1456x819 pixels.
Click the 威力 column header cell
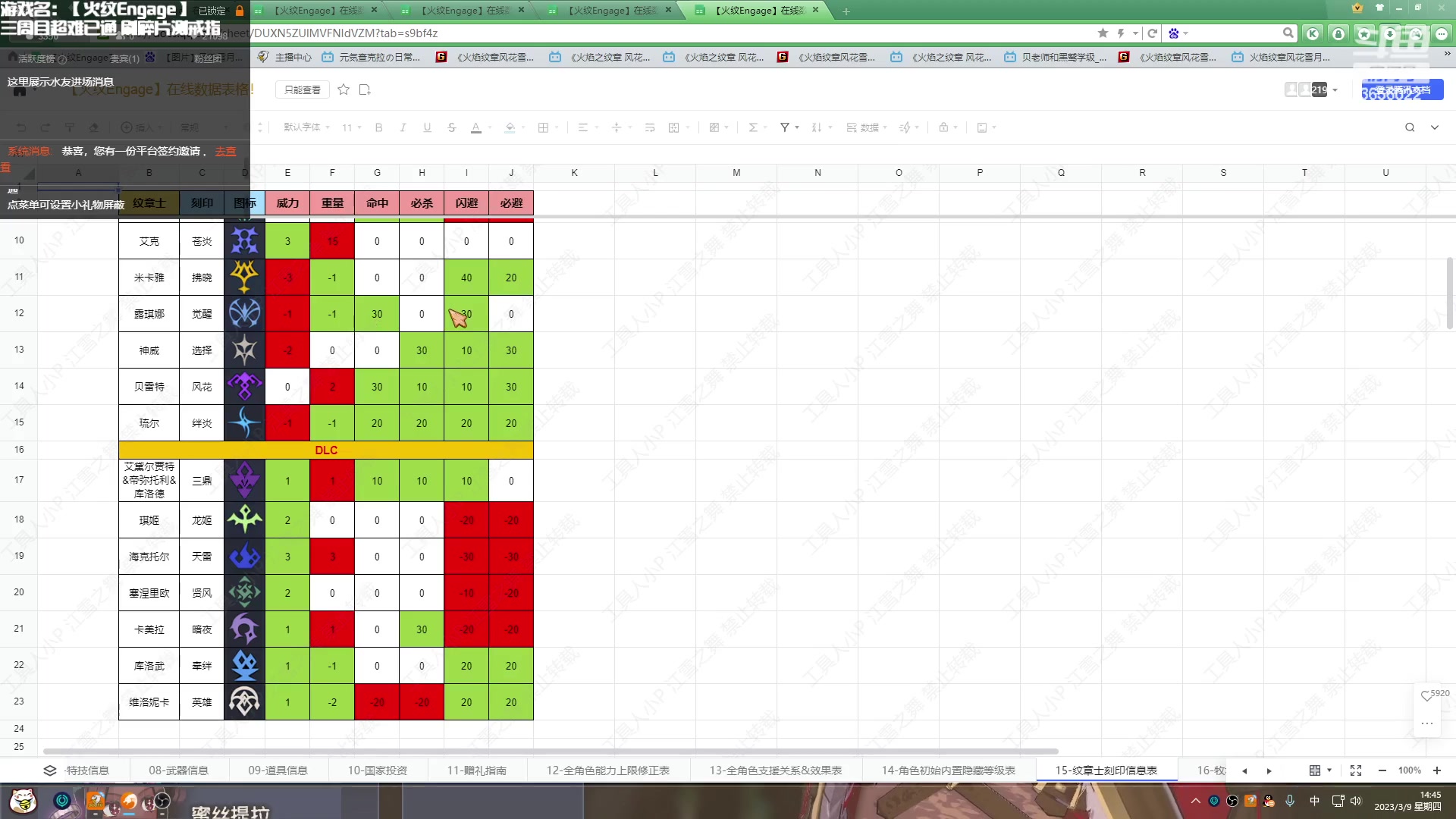pyautogui.click(x=287, y=203)
